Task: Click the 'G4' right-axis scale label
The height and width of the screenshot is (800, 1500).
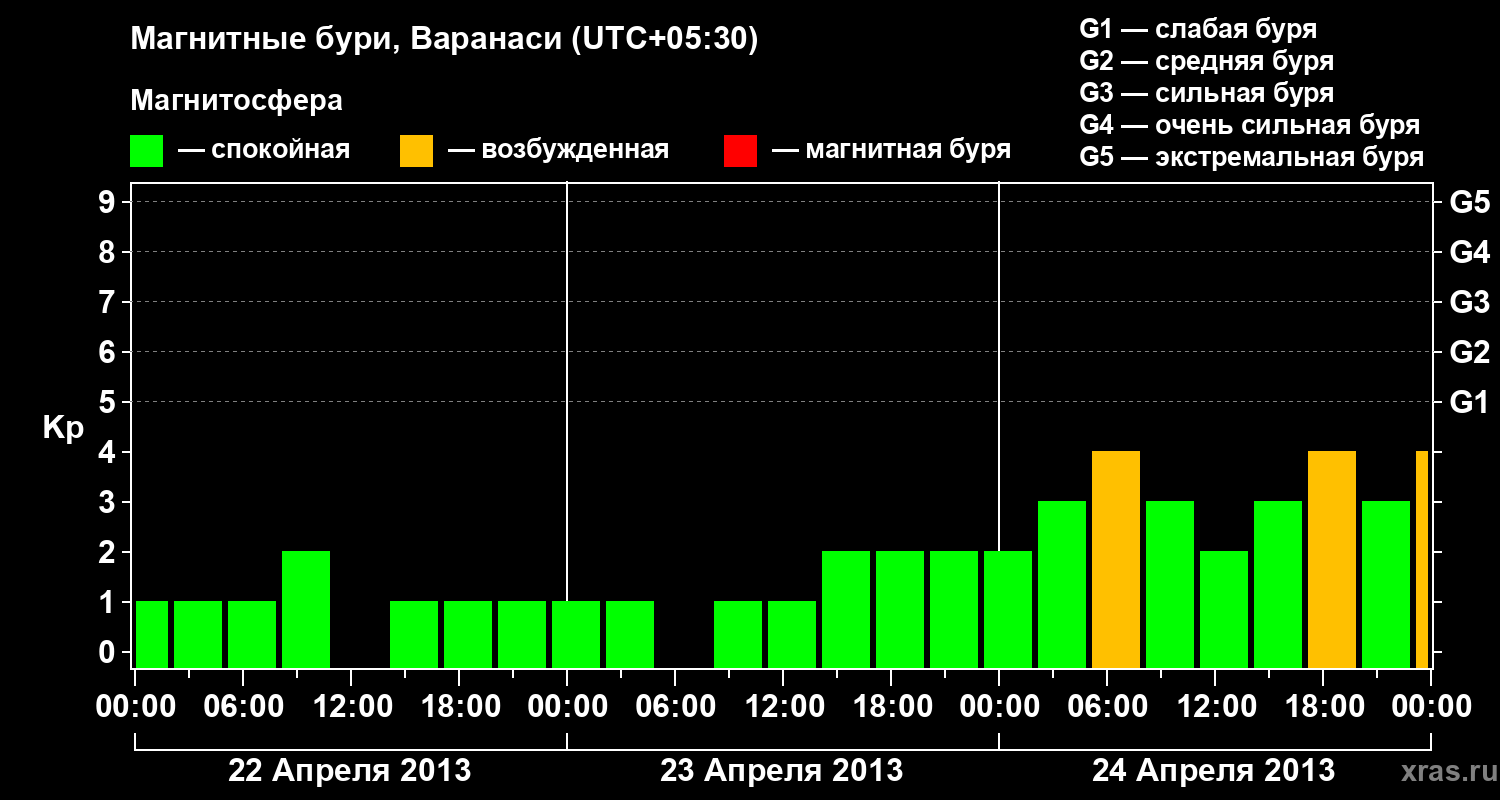Action: (1470, 253)
